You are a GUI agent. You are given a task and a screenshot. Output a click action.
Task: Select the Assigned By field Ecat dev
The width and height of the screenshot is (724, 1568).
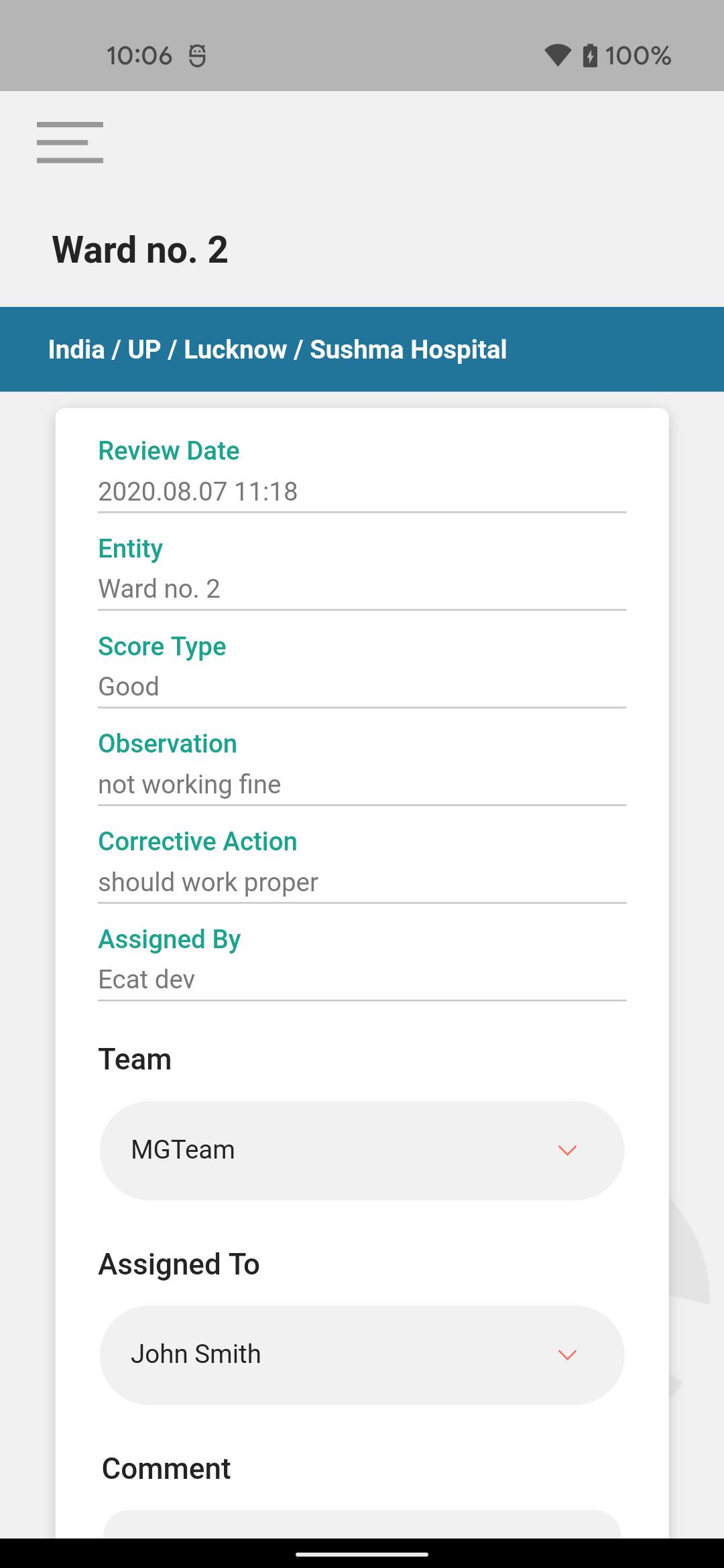(362, 980)
